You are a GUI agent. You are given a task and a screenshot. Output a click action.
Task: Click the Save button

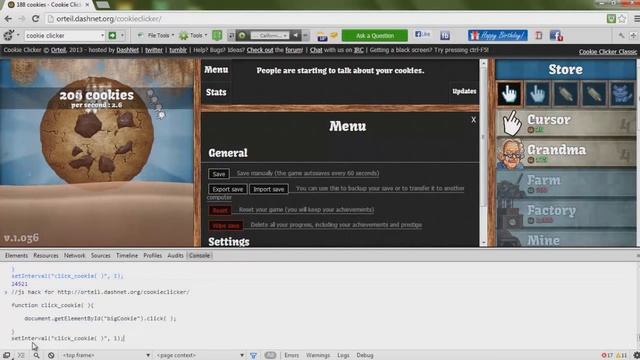click(219, 174)
